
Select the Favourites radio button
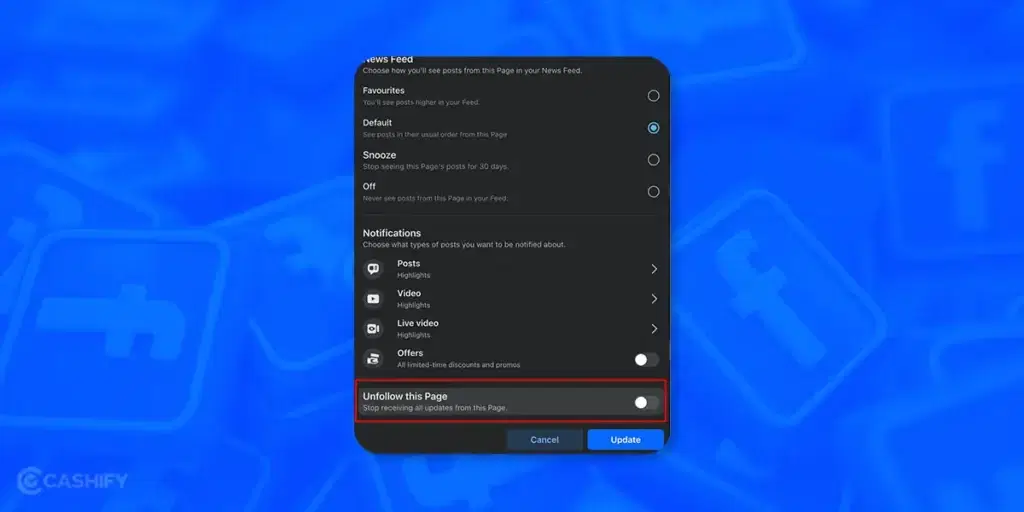tap(653, 96)
